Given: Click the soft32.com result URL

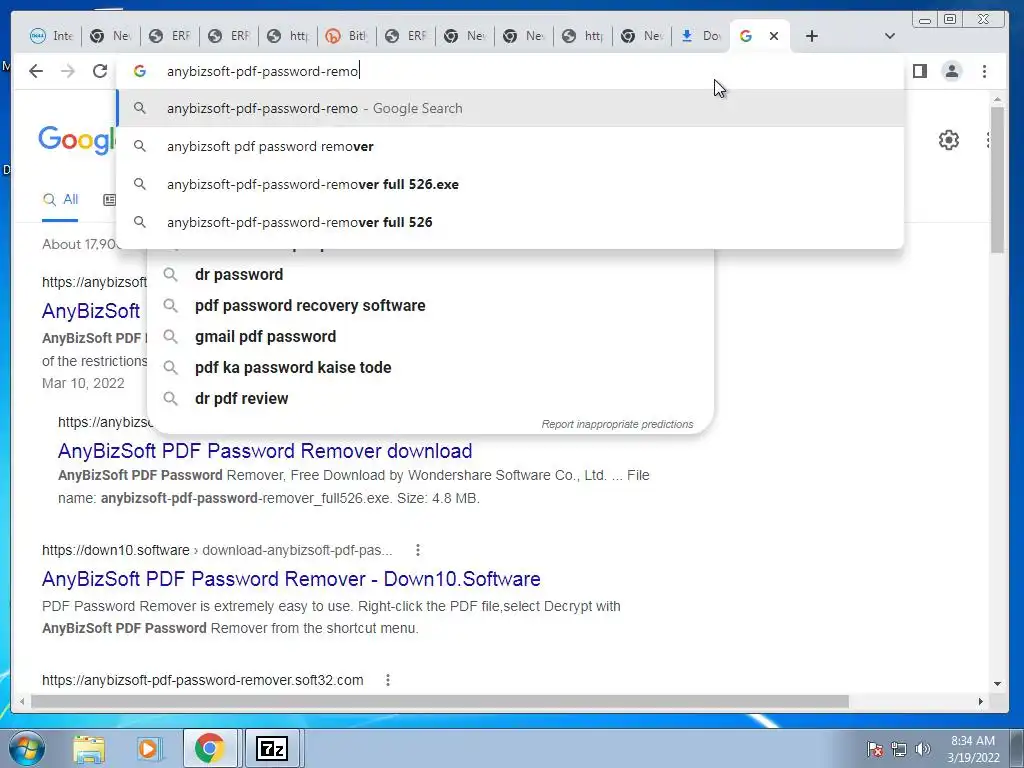Looking at the screenshot, I should click(x=202, y=680).
